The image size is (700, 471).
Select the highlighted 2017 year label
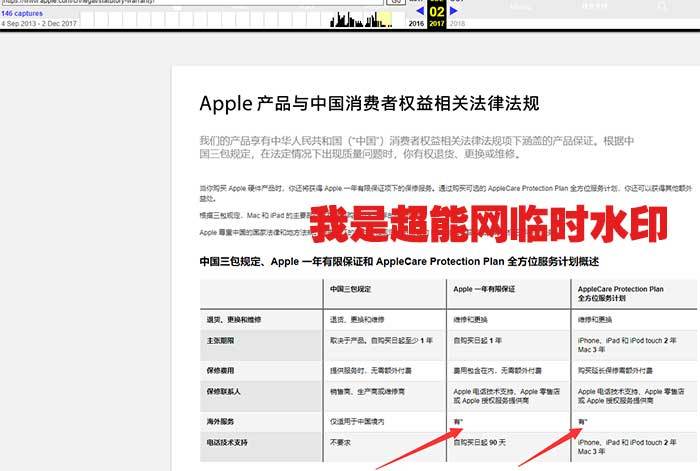point(437,23)
